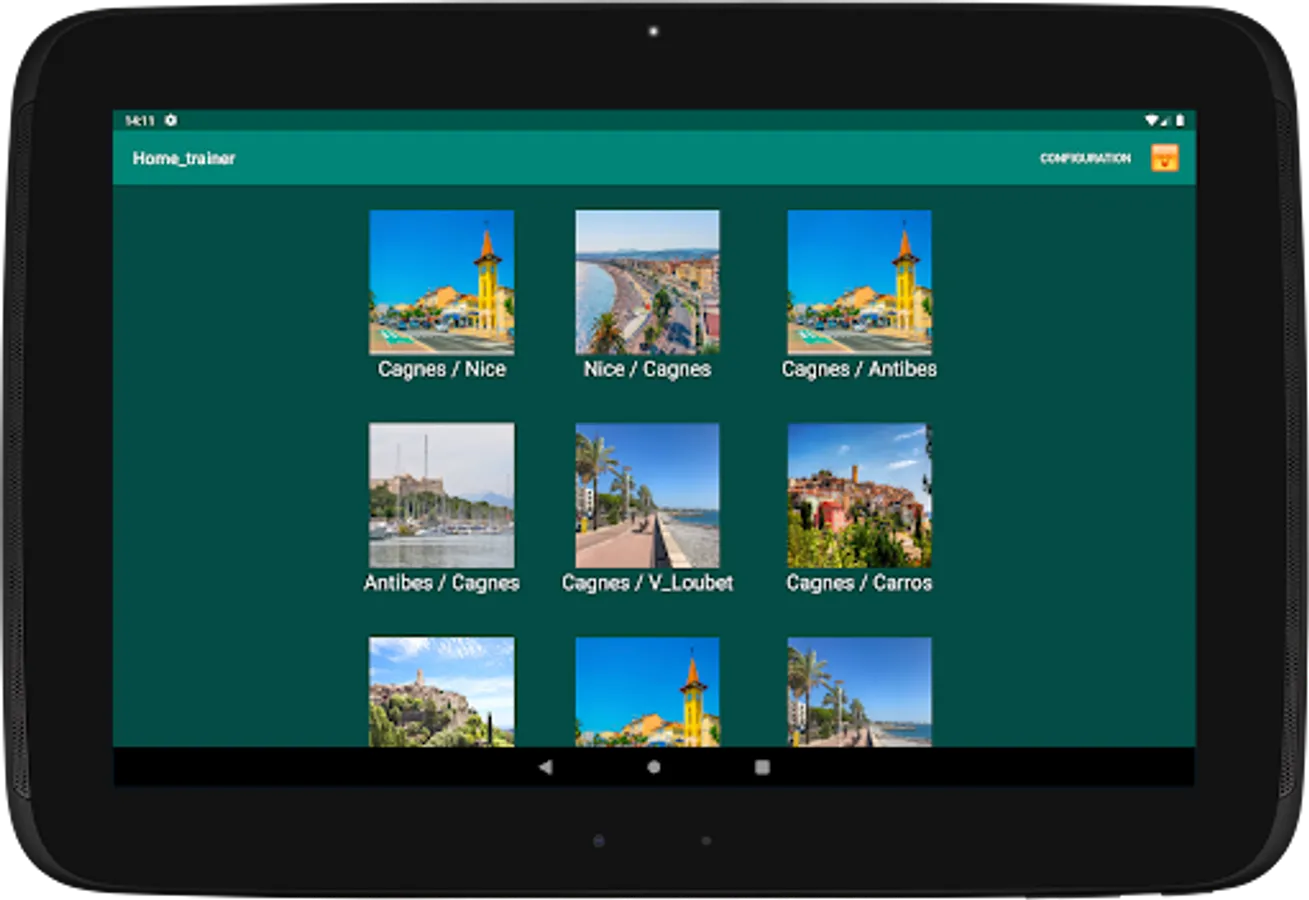This screenshot has width=1309, height=900.
Task: Click the Home_trainer app title
Action: [184, 158]
